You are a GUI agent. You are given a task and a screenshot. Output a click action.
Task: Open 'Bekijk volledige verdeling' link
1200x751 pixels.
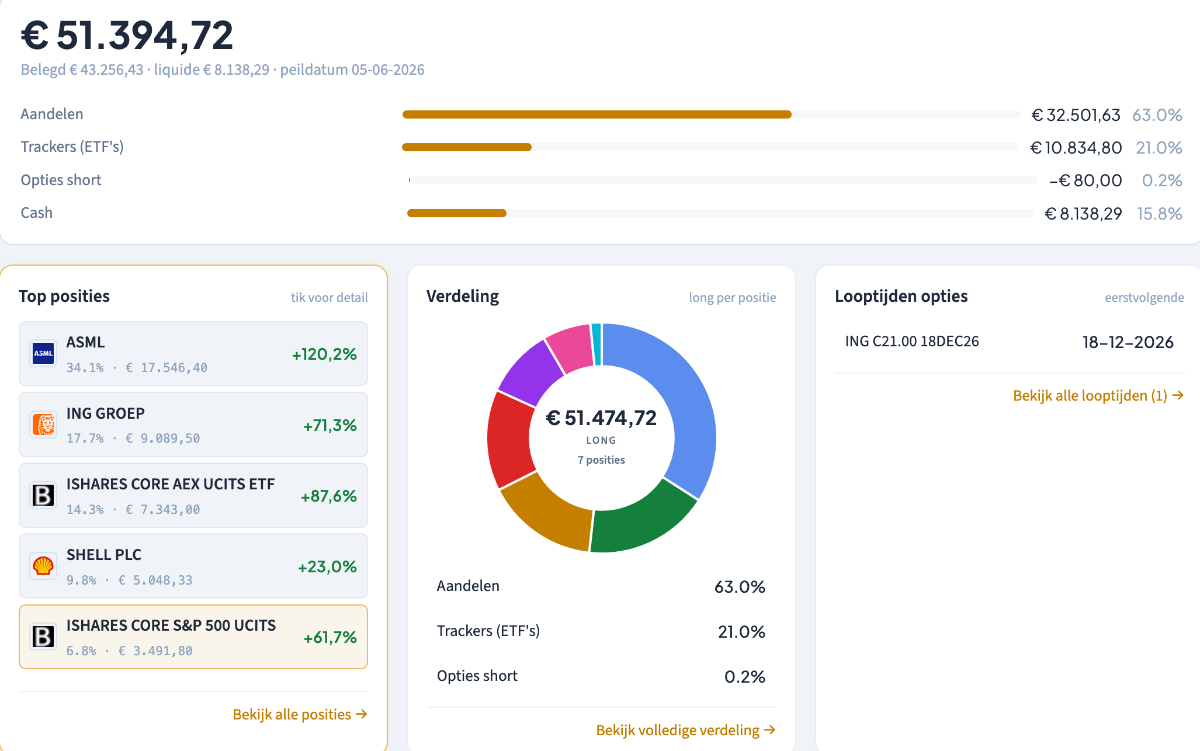686,730
